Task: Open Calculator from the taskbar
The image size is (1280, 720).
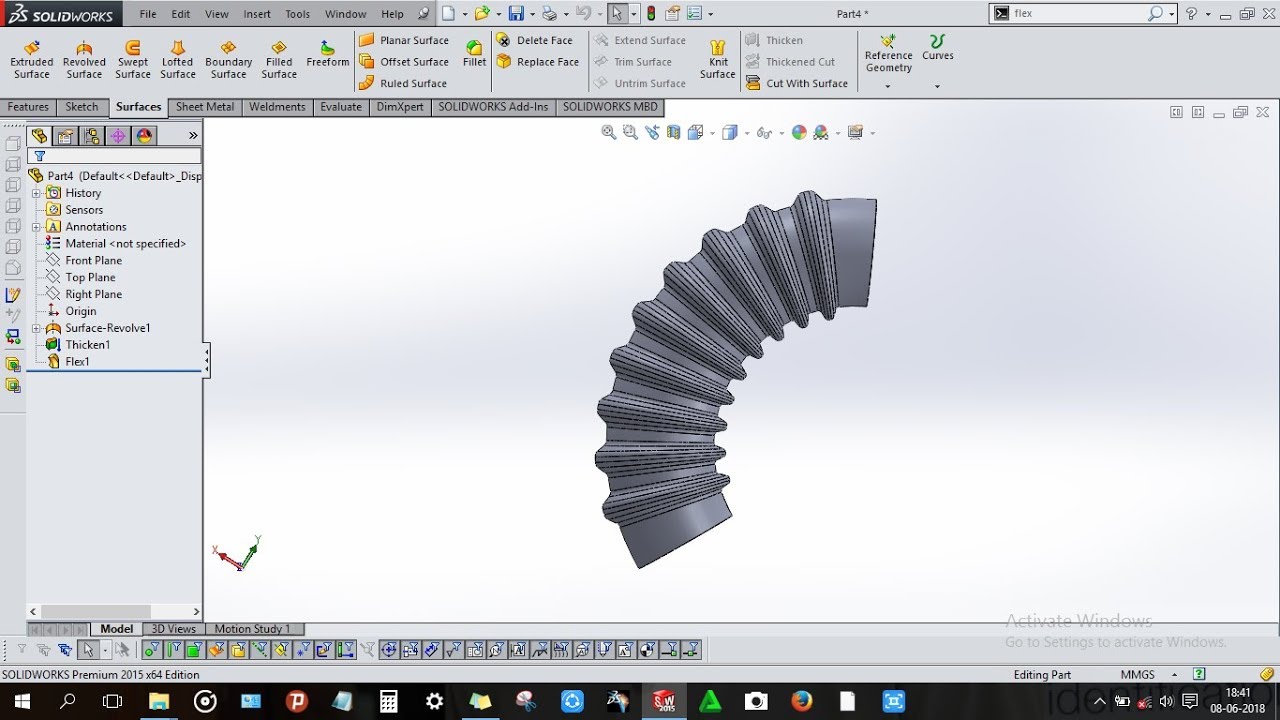Action: (x=388, y=701)
